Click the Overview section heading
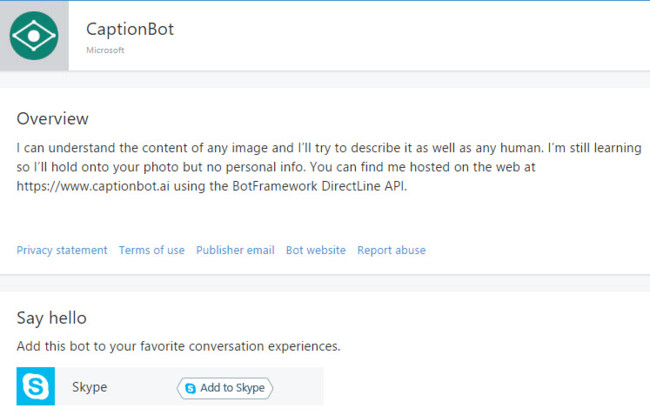Image resolution: width=650 pixels, height=415 pixels. [x=53, y=119]
